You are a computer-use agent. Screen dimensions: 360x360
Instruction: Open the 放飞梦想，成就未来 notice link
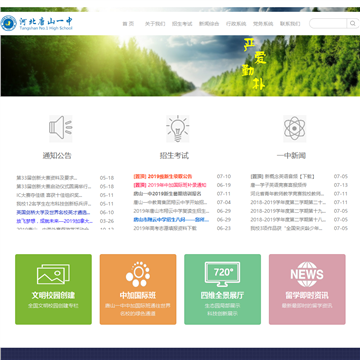click(55, 221)
